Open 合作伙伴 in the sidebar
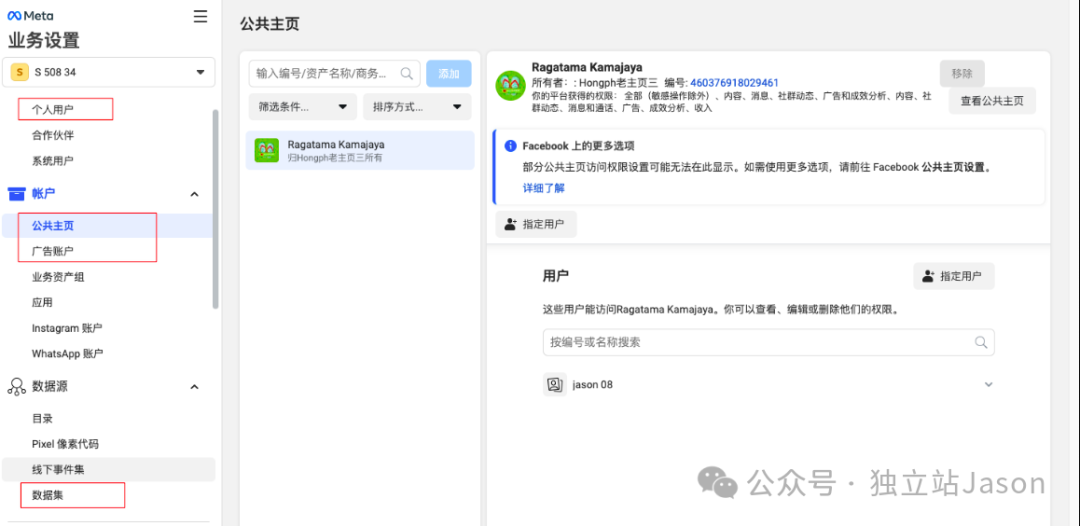This screenshot has height=526, width=1080. click(52, 135)
